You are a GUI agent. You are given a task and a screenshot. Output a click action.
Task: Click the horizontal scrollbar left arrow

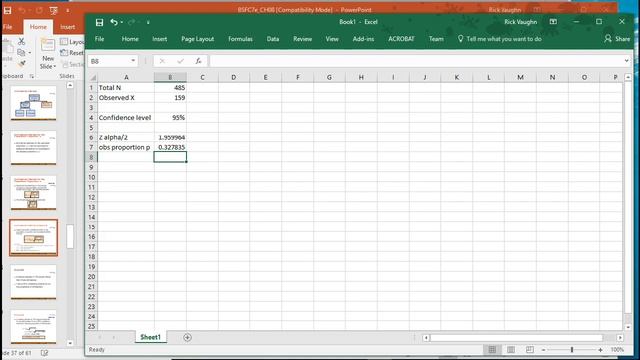(x=426, y=338)
